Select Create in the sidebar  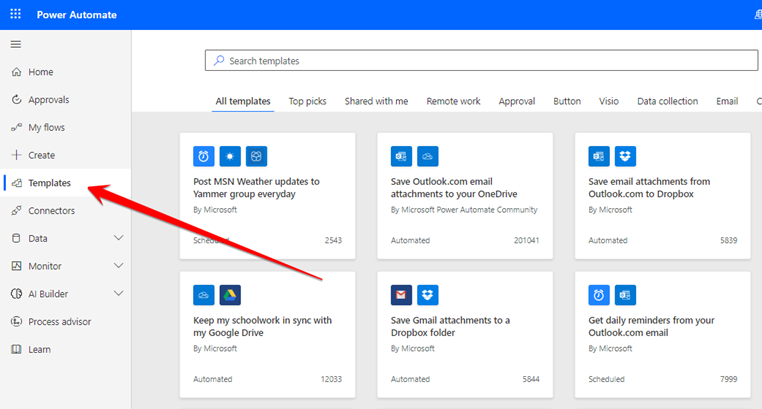66,155
